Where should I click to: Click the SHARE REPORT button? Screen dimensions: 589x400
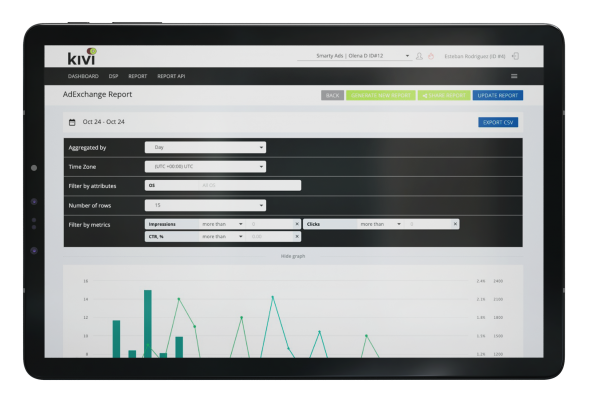tap(444, 95)
